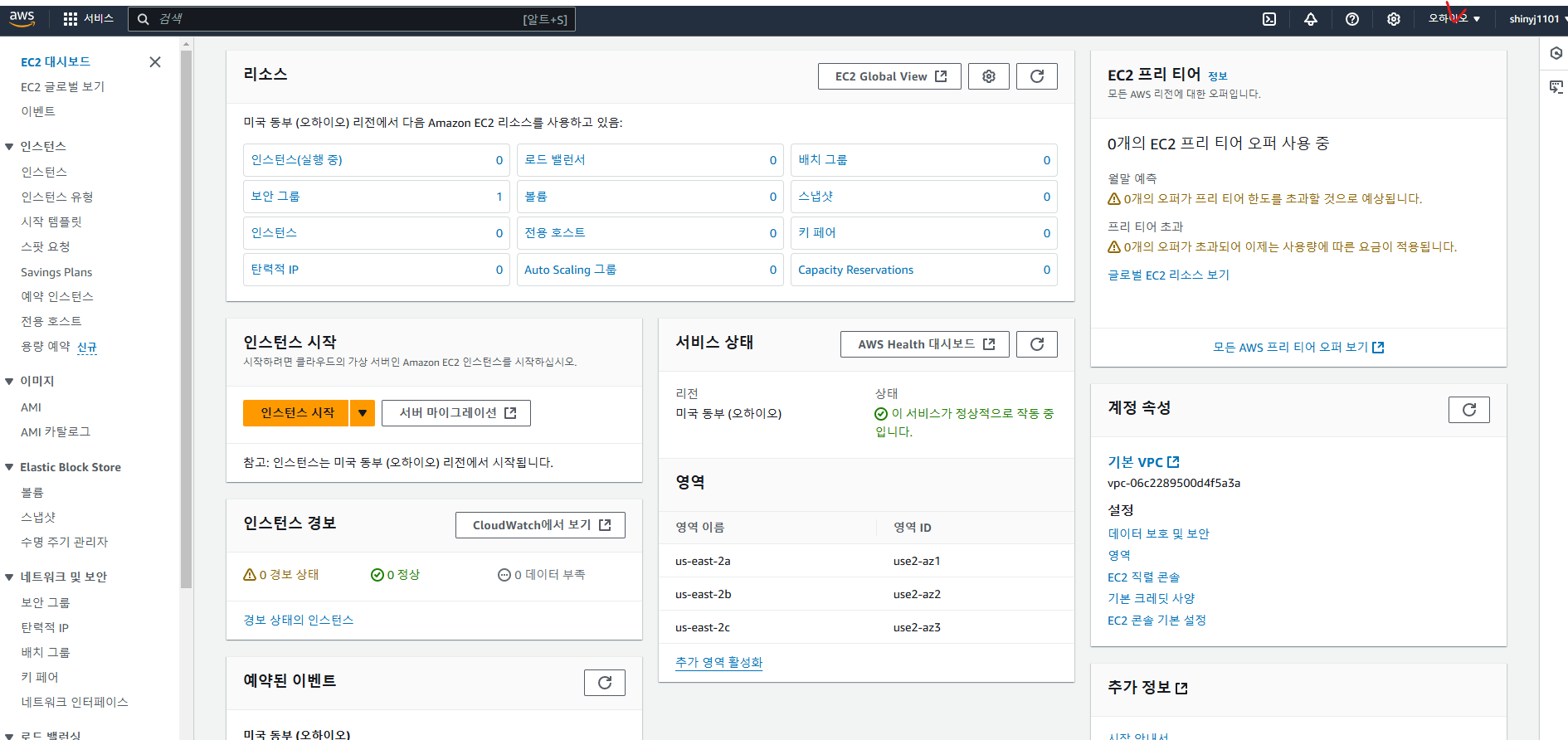Focus the 검색 search field

click(352, 19)
